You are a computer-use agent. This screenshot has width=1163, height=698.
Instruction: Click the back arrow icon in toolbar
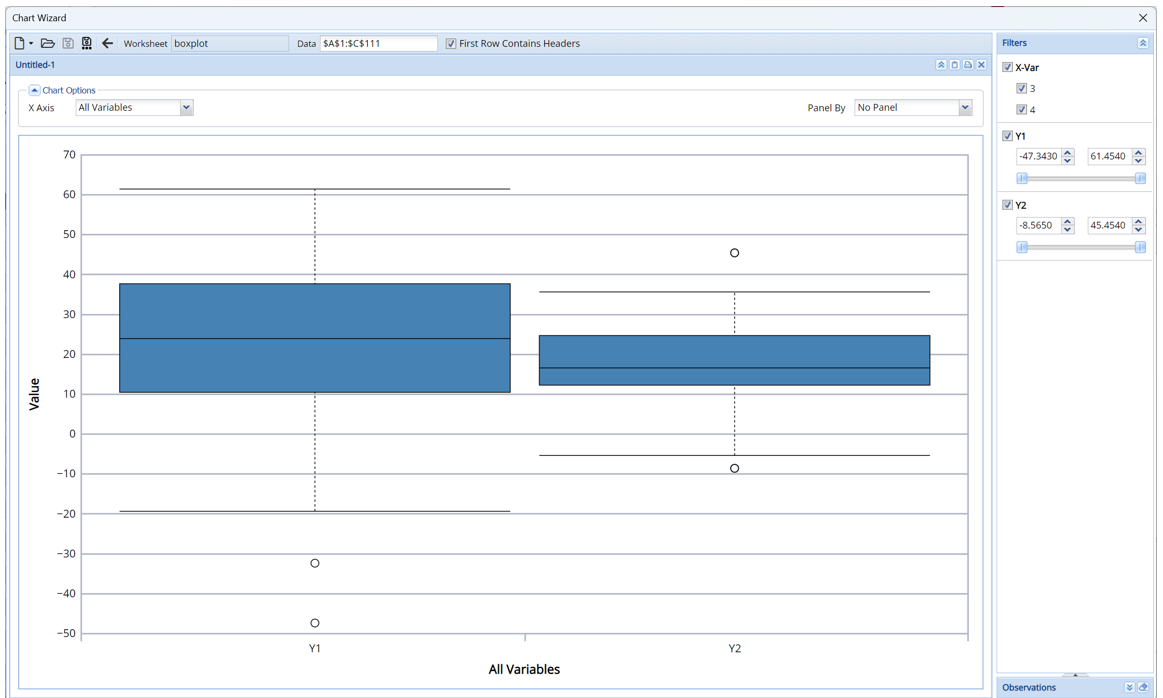(x=107, y=43)
